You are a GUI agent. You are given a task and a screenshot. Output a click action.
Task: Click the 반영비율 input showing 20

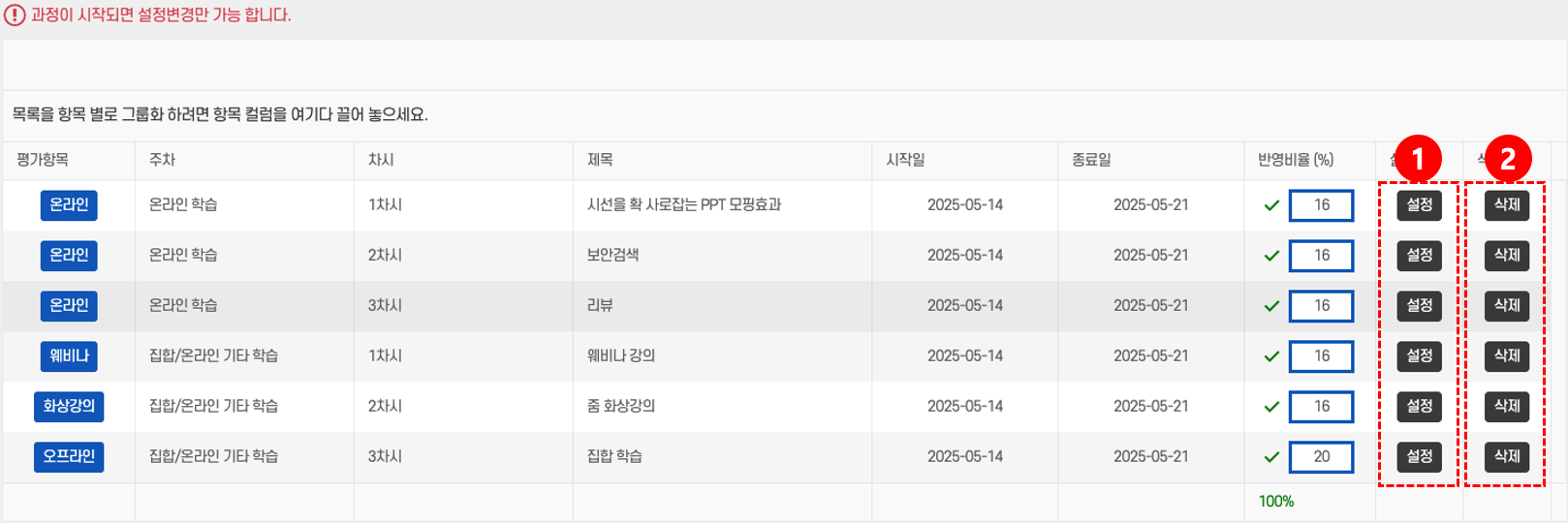click(x=1321, y=457)
